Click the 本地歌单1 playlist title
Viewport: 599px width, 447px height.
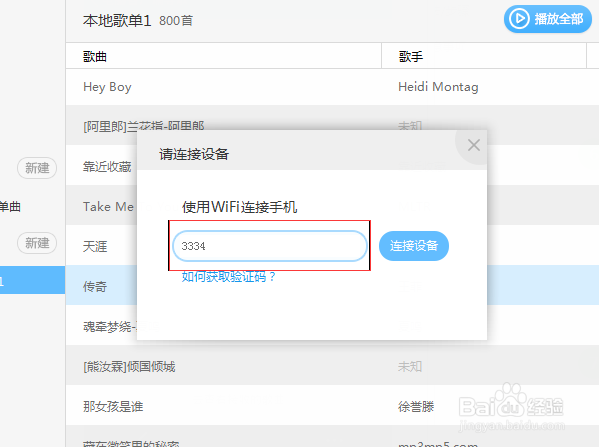coord(117,21)
